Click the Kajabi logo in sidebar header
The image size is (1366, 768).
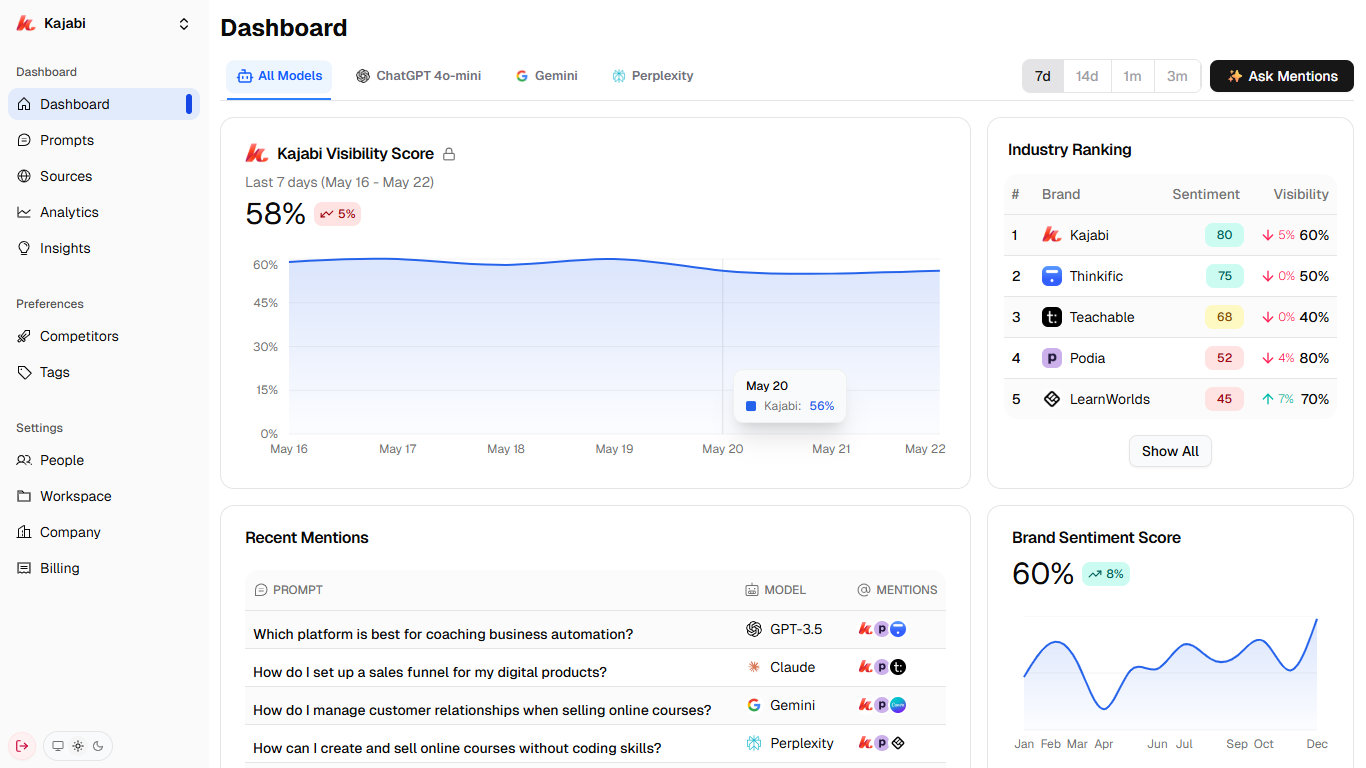coord(26,24)
